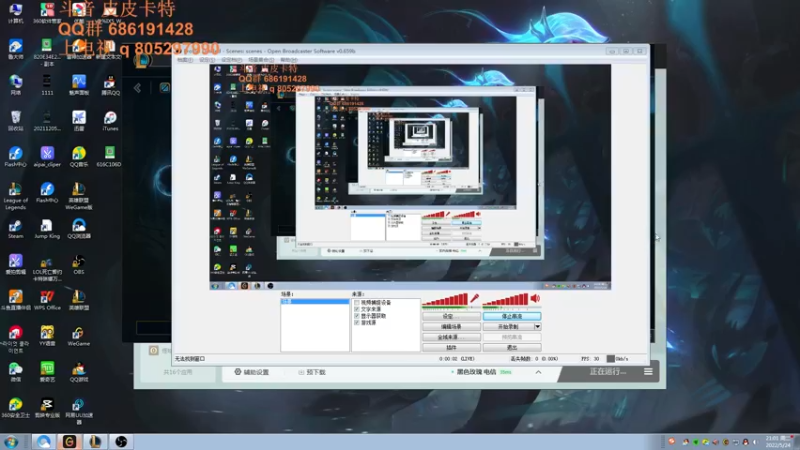Uncheck the 游戏源 source checkbox

(x=357, y=322)
